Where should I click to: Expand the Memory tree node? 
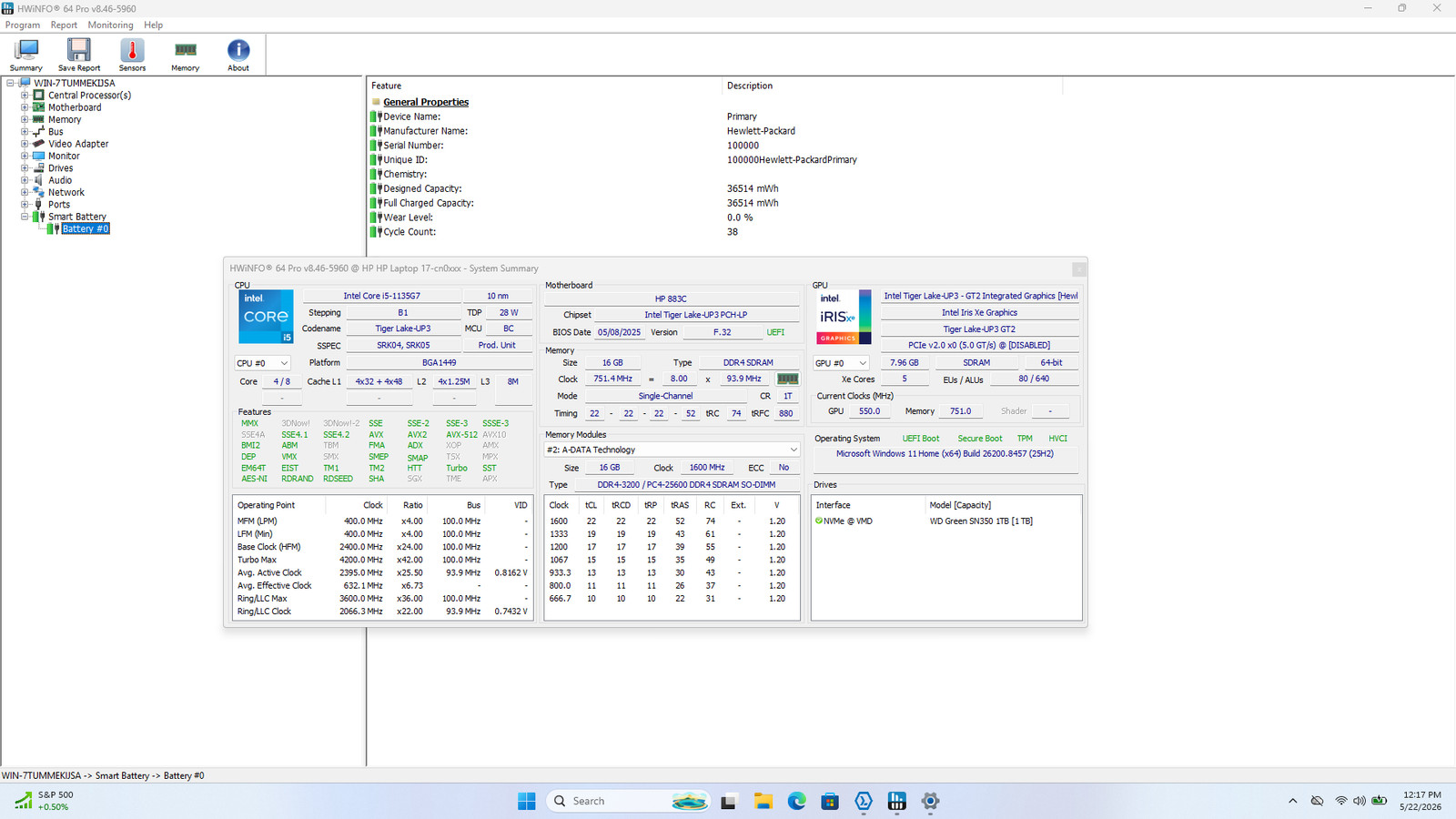(25, 119)
